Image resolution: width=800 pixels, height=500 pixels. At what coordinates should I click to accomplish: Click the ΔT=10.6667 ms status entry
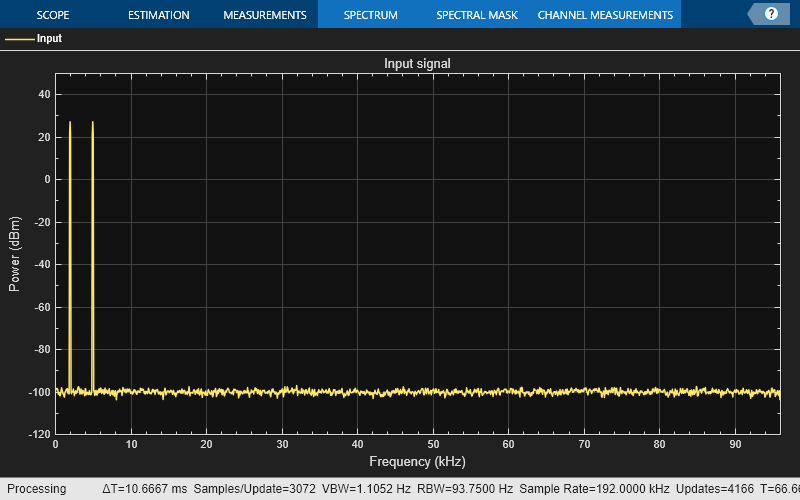[144, 488]
